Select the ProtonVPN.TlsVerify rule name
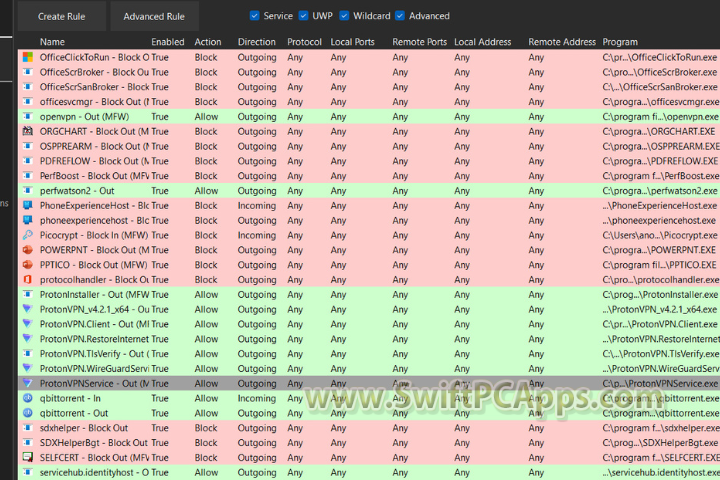The image size is (720, 480). (94, 354)
